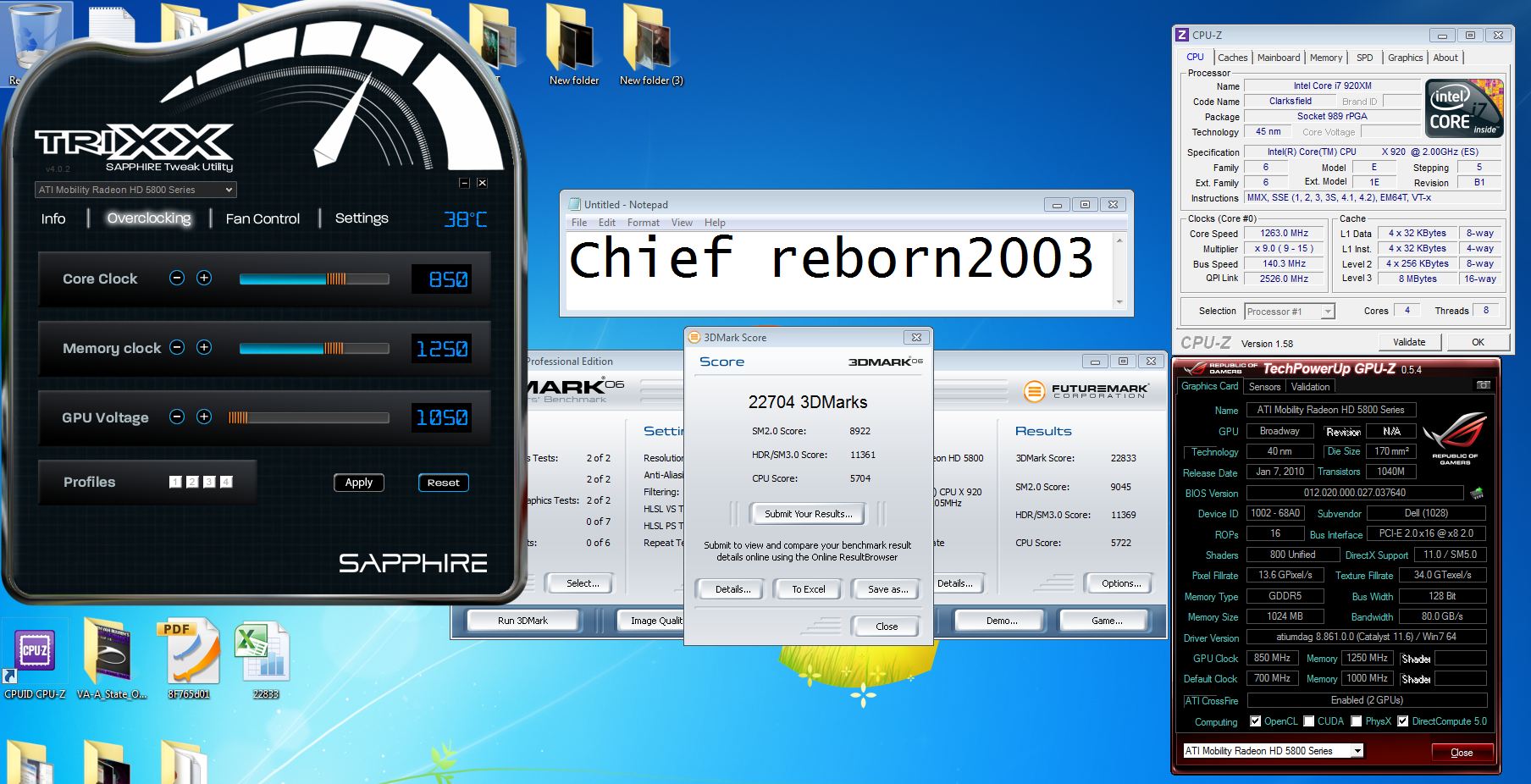Click in the Notepad text area
The width and height of the screenshot is (1531, 784).
pos(838,270)
